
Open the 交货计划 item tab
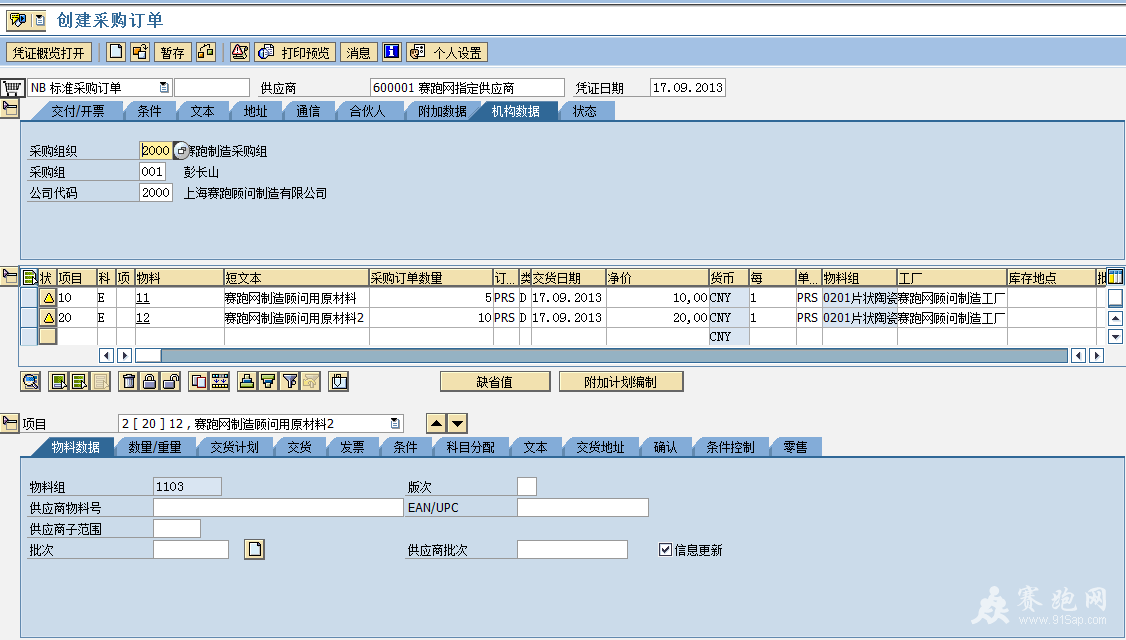[x=234, y=447]
